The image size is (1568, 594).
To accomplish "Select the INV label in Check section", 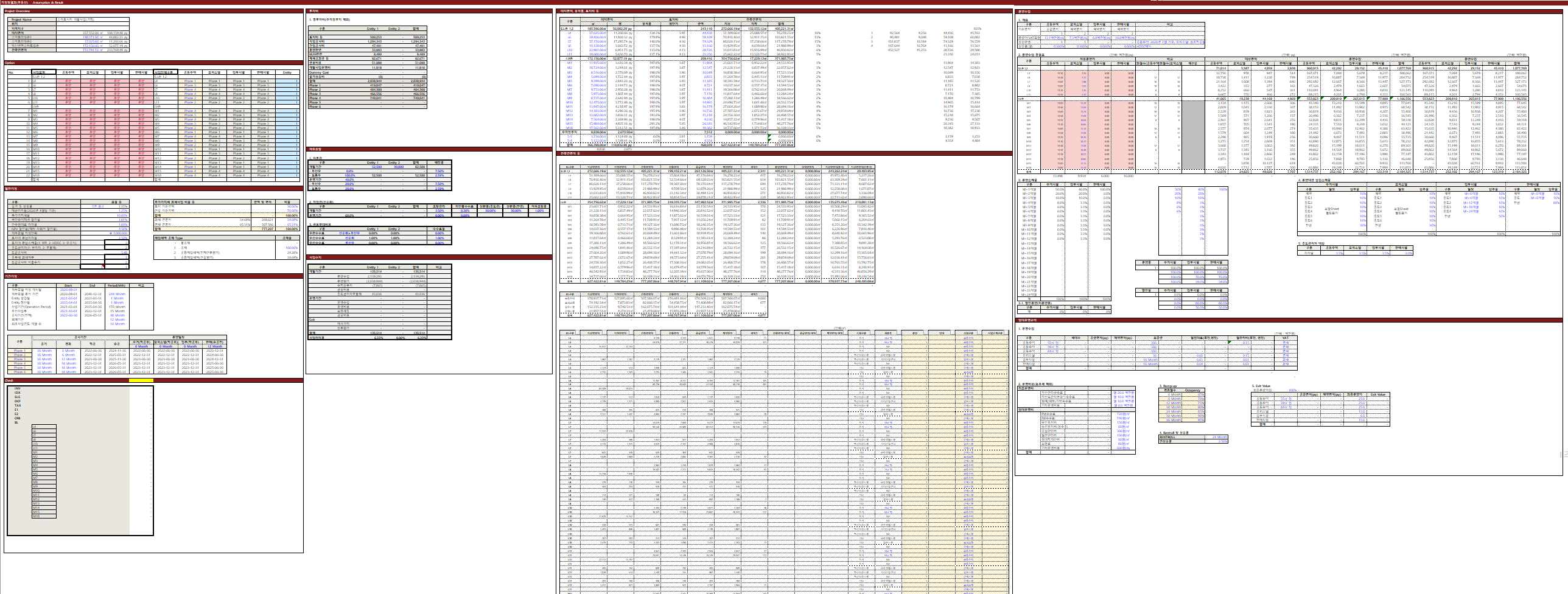I will (x=18, y=388).
